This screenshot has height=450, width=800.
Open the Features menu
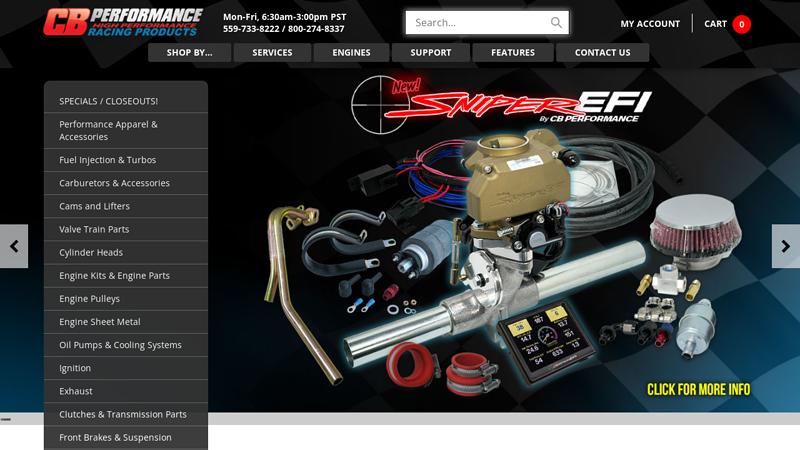click(513, 53)
